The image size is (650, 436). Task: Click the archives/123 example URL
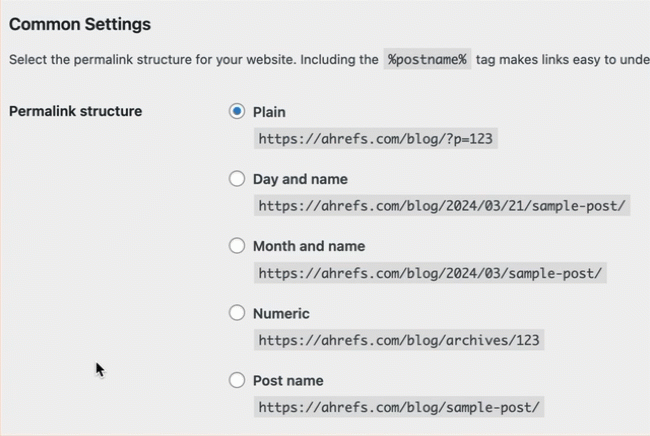tap(399, 340)
